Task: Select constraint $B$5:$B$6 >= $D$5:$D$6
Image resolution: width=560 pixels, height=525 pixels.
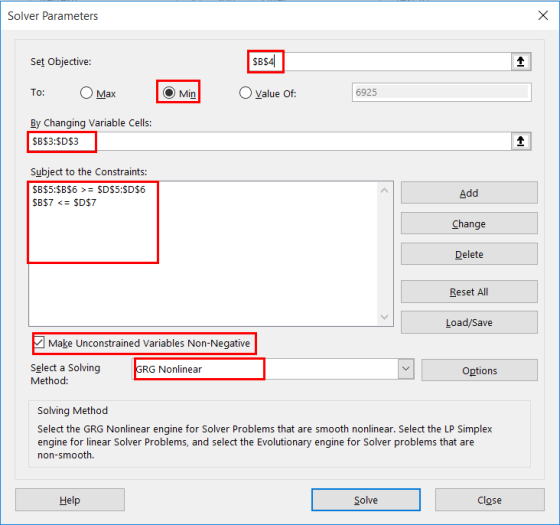Action: [x=89, y=190]
